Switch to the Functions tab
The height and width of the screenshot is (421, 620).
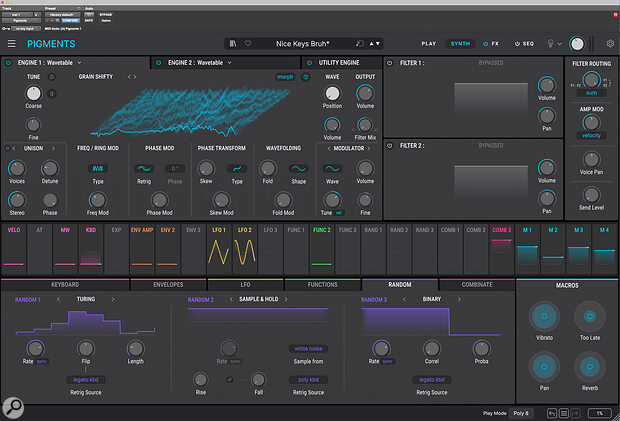pyautogui.click(x=323, y=285)
